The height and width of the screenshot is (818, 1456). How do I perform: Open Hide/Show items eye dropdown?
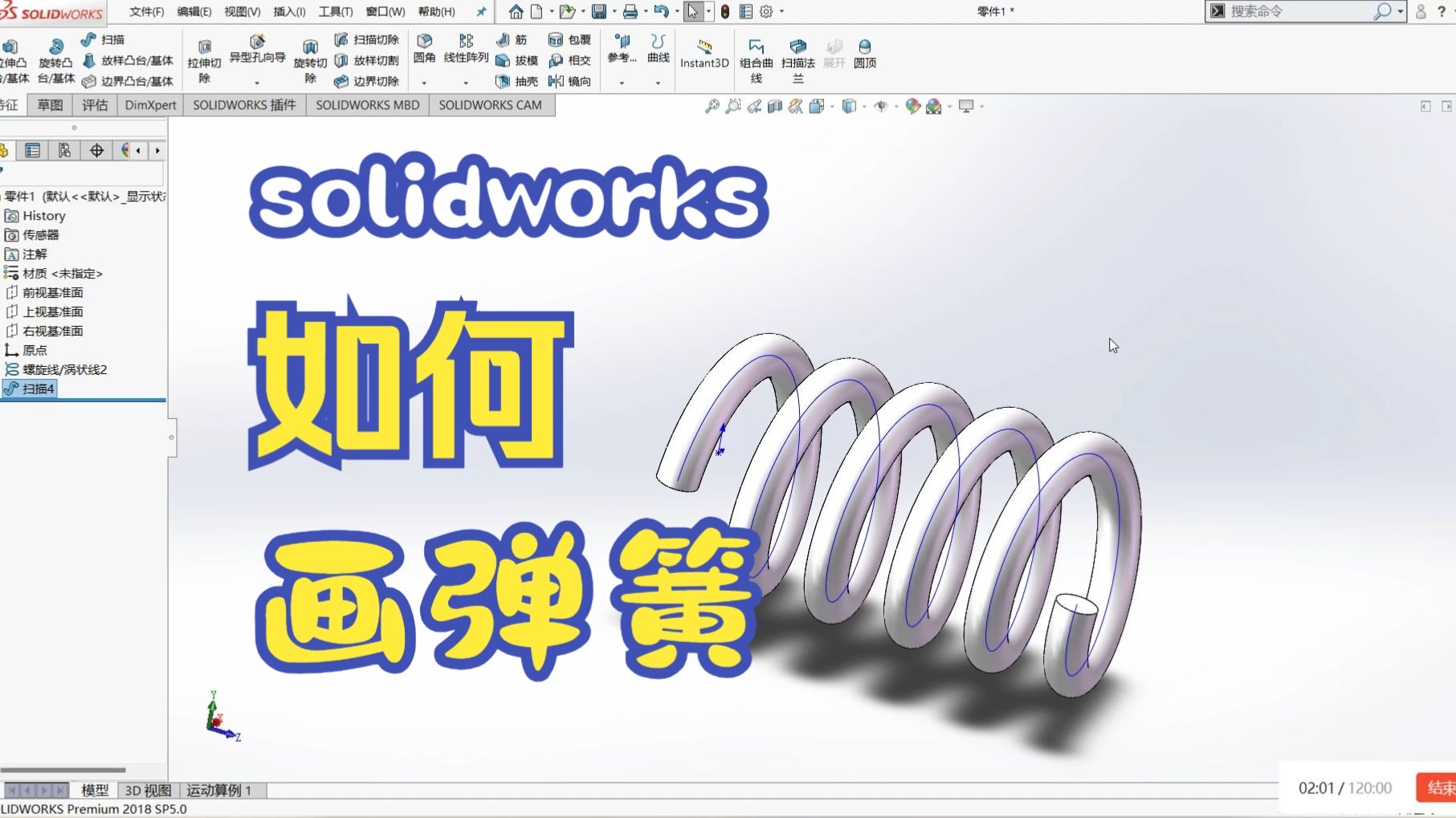896,106
